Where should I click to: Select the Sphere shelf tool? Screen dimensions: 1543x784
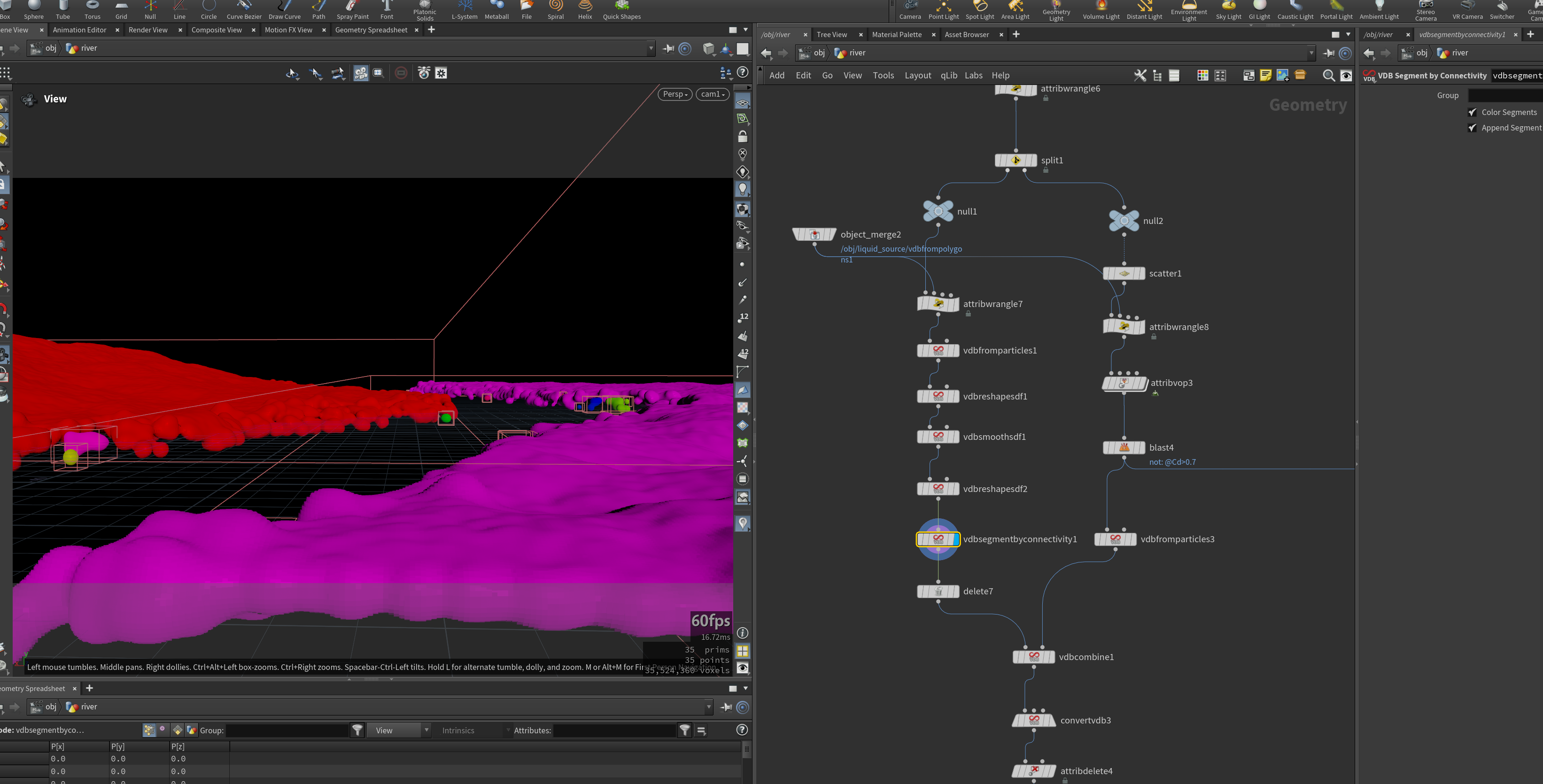coord(33,10)
